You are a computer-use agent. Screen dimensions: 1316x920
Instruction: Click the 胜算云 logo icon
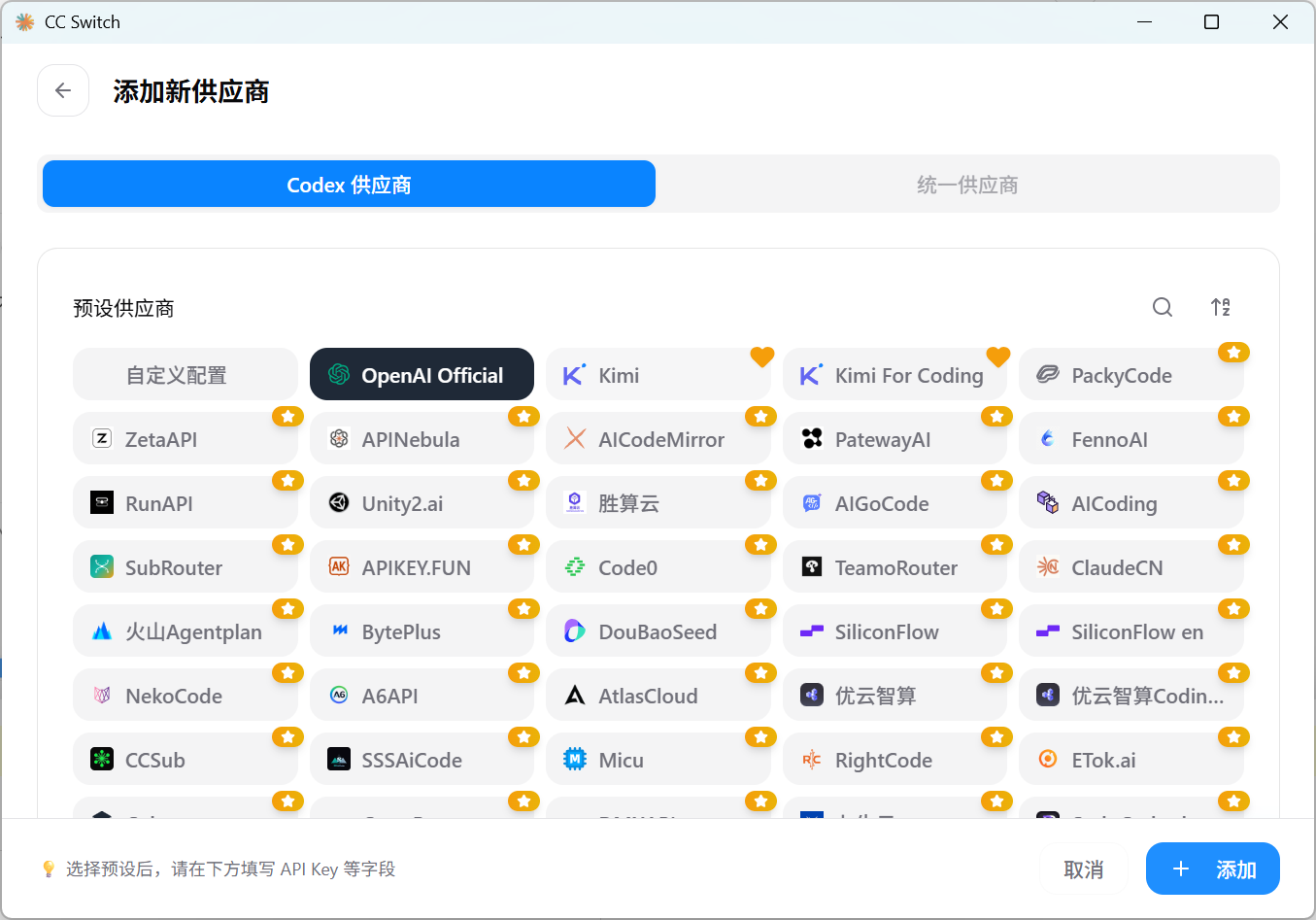point(575,503)
